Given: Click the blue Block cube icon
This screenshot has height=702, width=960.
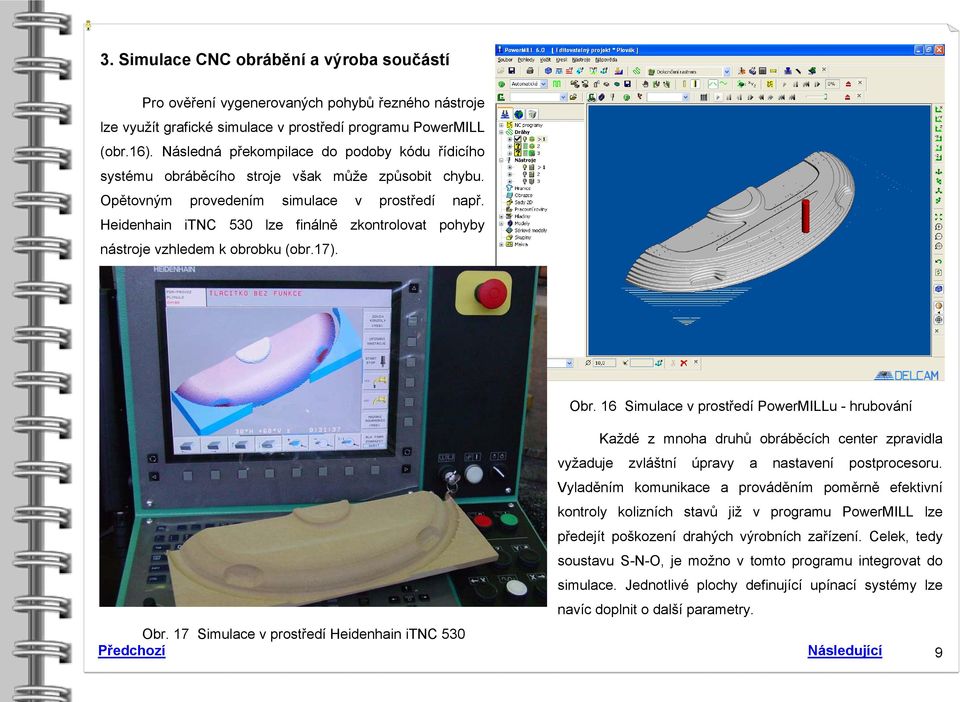Looking at the screenshot, I should [x=549, y=71].
